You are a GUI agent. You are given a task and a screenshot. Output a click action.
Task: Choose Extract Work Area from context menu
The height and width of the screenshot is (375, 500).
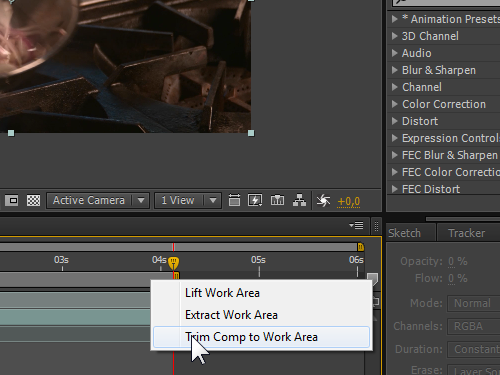(261, 315)
